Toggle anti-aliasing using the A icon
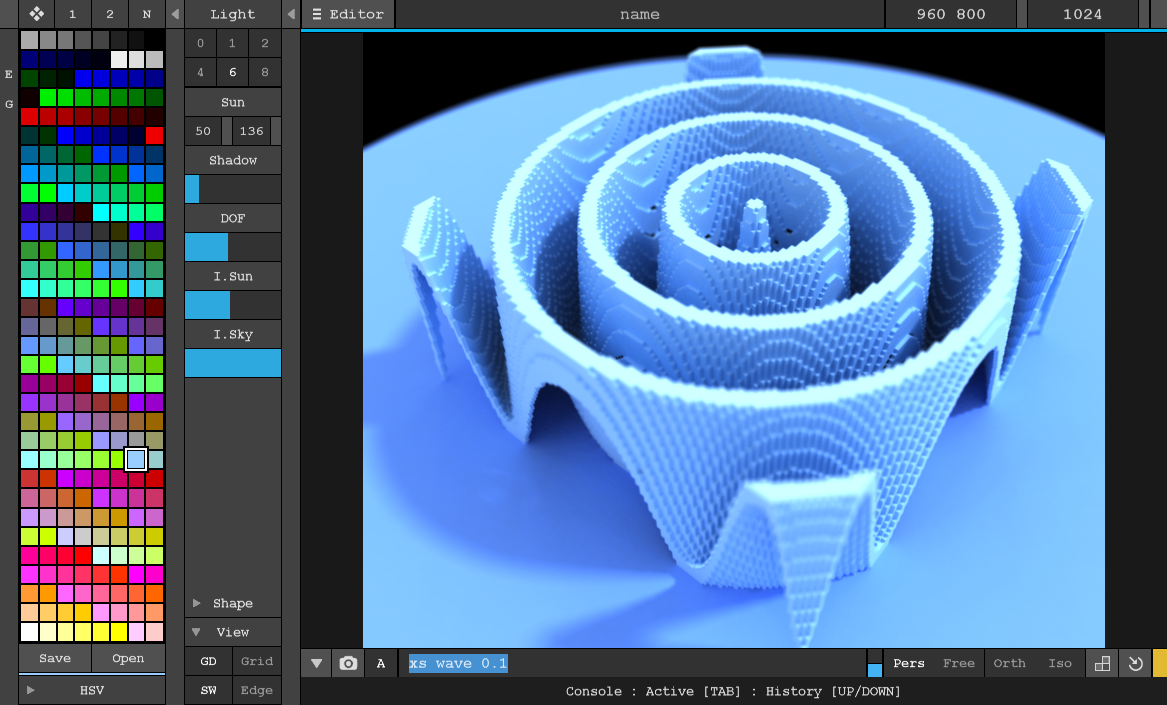This screenshot has height=705, width=1167. point(380,663)
